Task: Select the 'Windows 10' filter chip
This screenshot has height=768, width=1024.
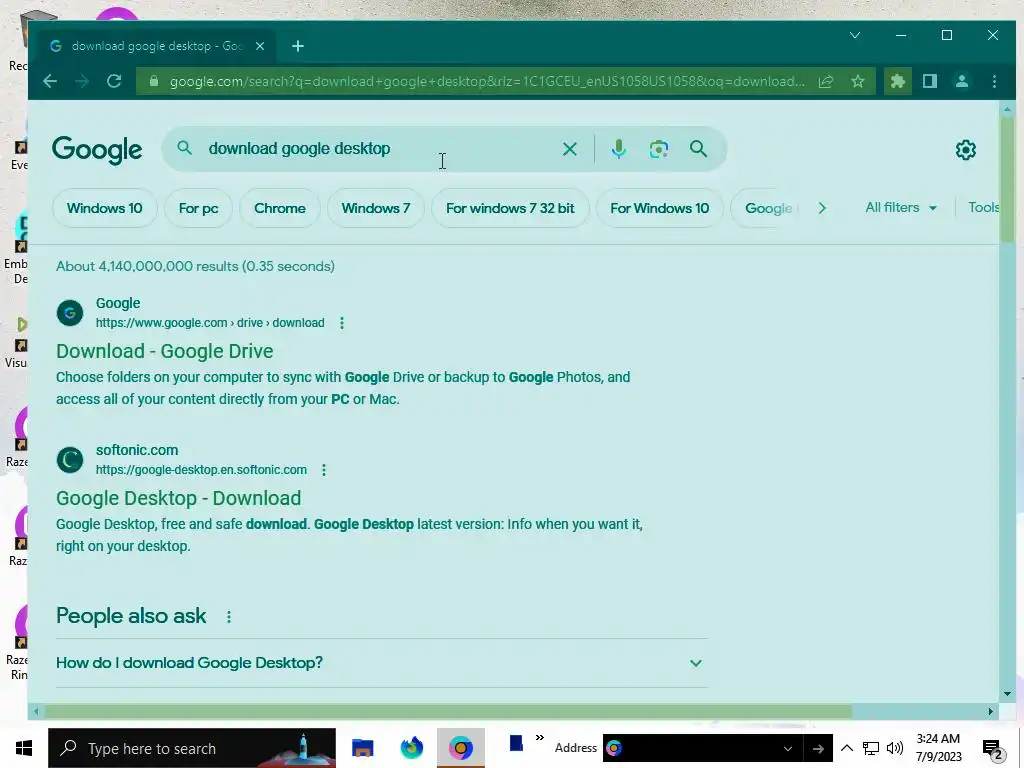Action: point(104,208)
